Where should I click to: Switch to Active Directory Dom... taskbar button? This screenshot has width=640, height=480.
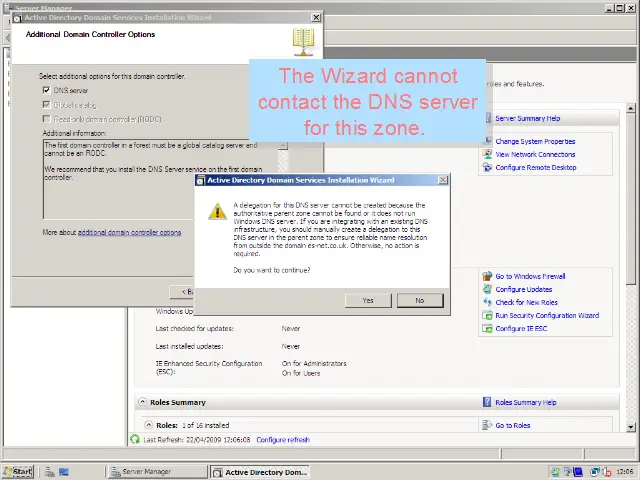[260, 472]
